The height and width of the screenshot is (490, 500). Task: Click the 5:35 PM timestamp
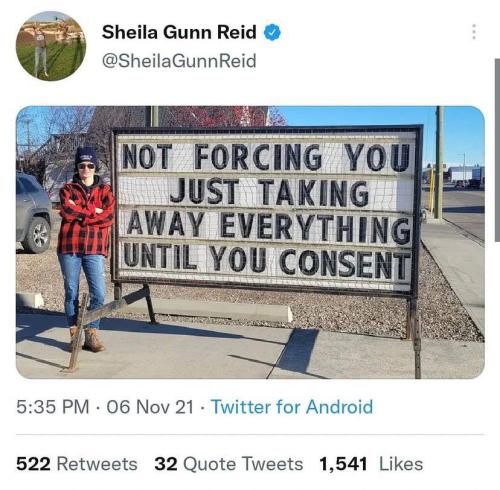pyautogui.click(x=53, y=407)
